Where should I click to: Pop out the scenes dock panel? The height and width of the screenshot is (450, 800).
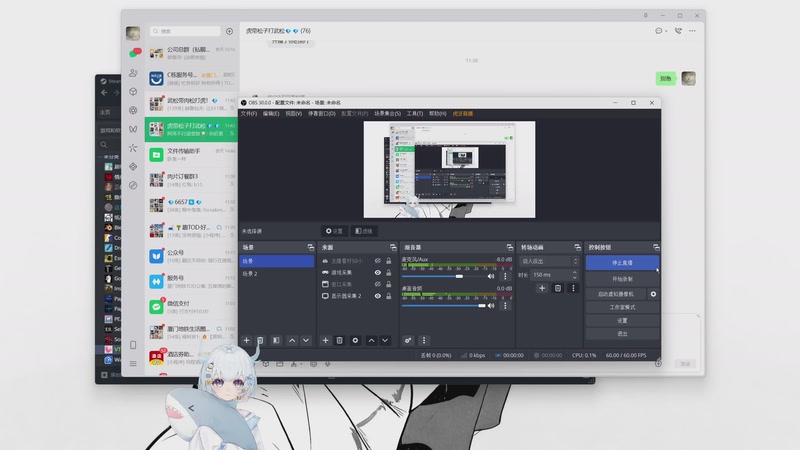pos(311,247)
